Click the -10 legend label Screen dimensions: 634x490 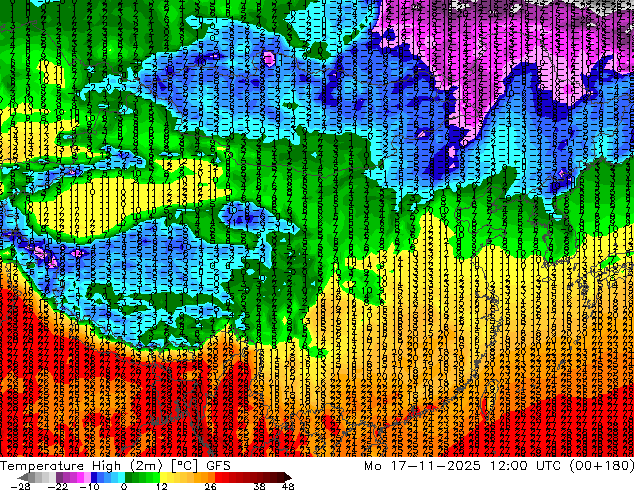pos(89,486)
